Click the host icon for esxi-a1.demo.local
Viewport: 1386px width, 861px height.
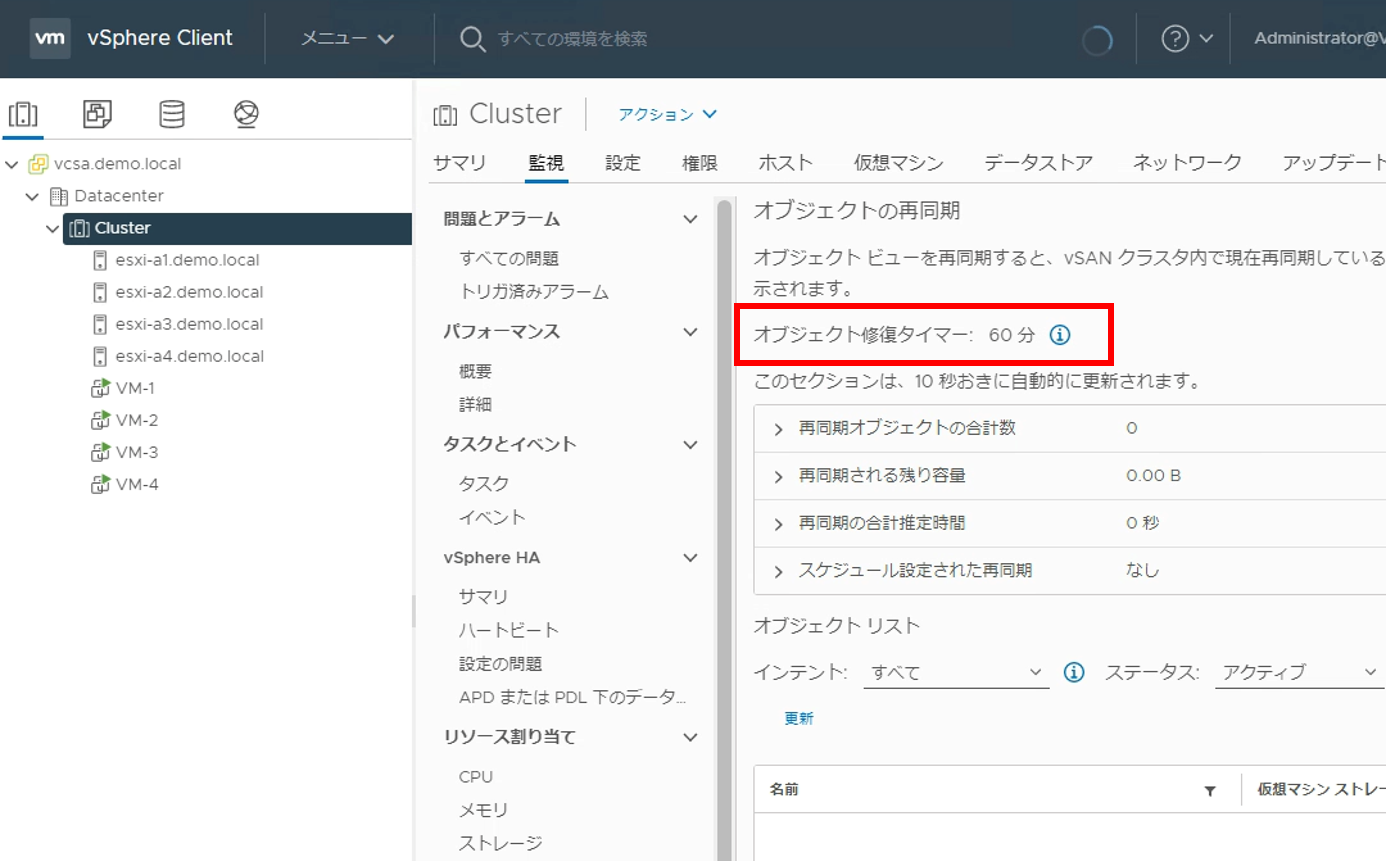[100, 260]
